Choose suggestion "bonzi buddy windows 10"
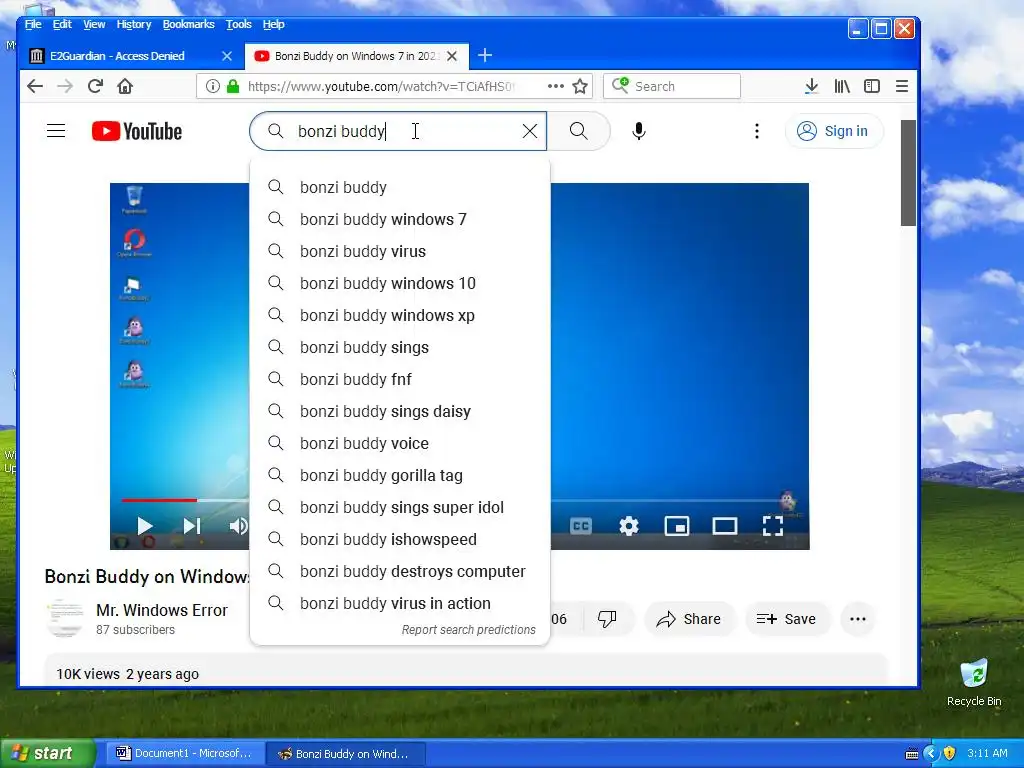Screen dimensions: 1024x768 click(x=400, y=283)
